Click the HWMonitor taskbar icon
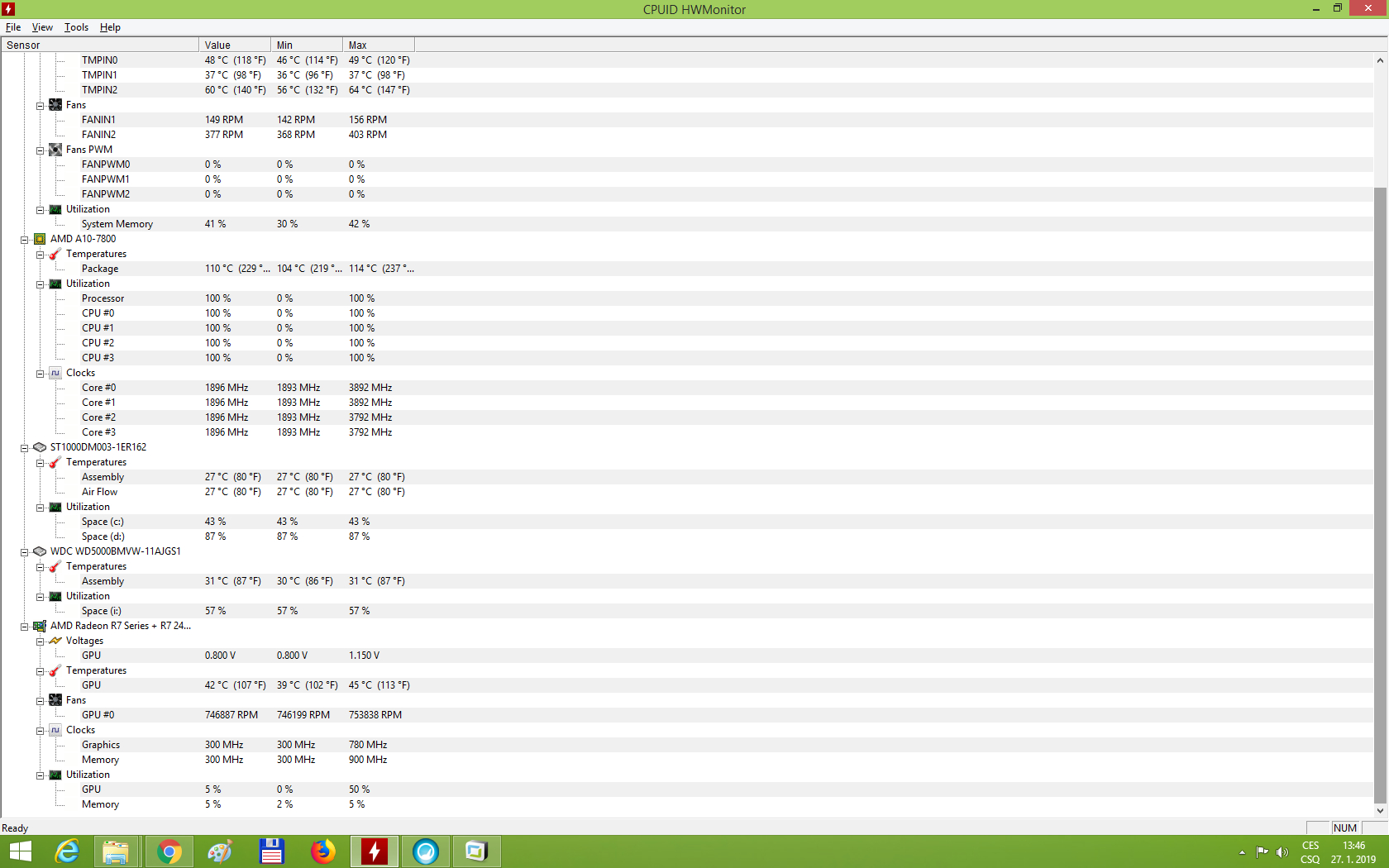The width and height of the screenshot is (1389, 868). pyautogui.click(x=374, y=851)
